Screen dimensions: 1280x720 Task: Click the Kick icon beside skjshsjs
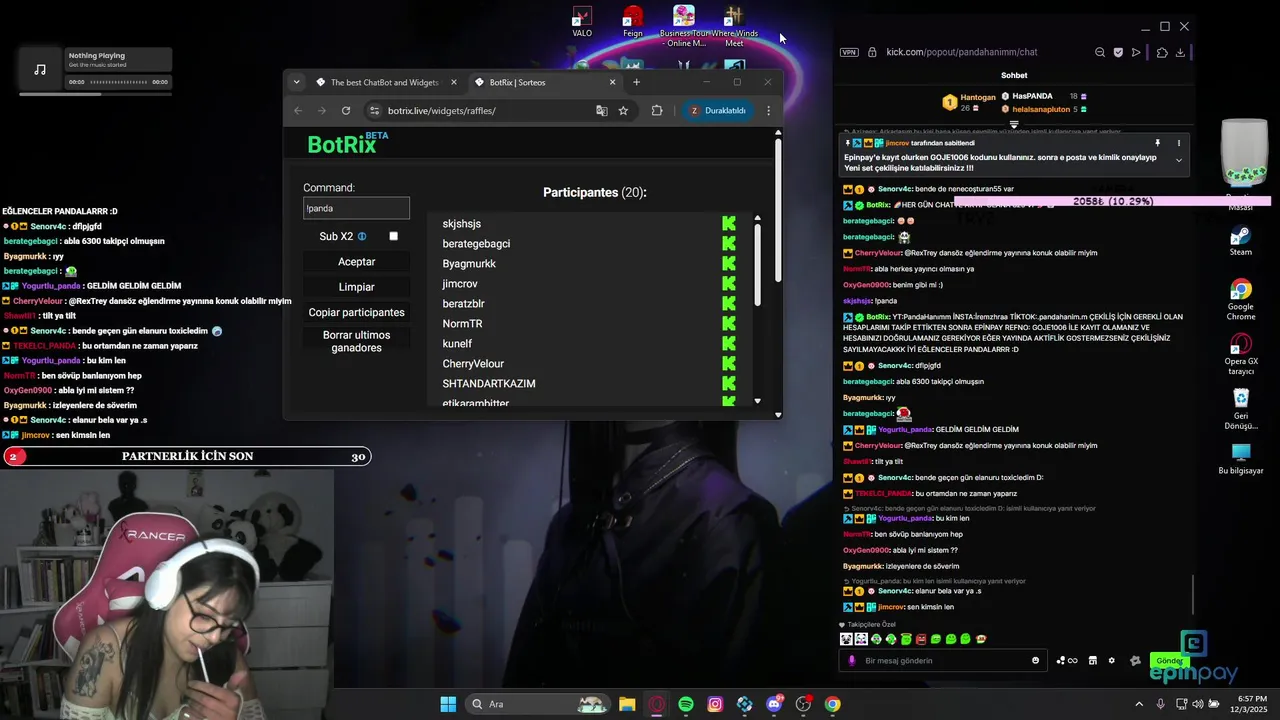pos(729,224)
